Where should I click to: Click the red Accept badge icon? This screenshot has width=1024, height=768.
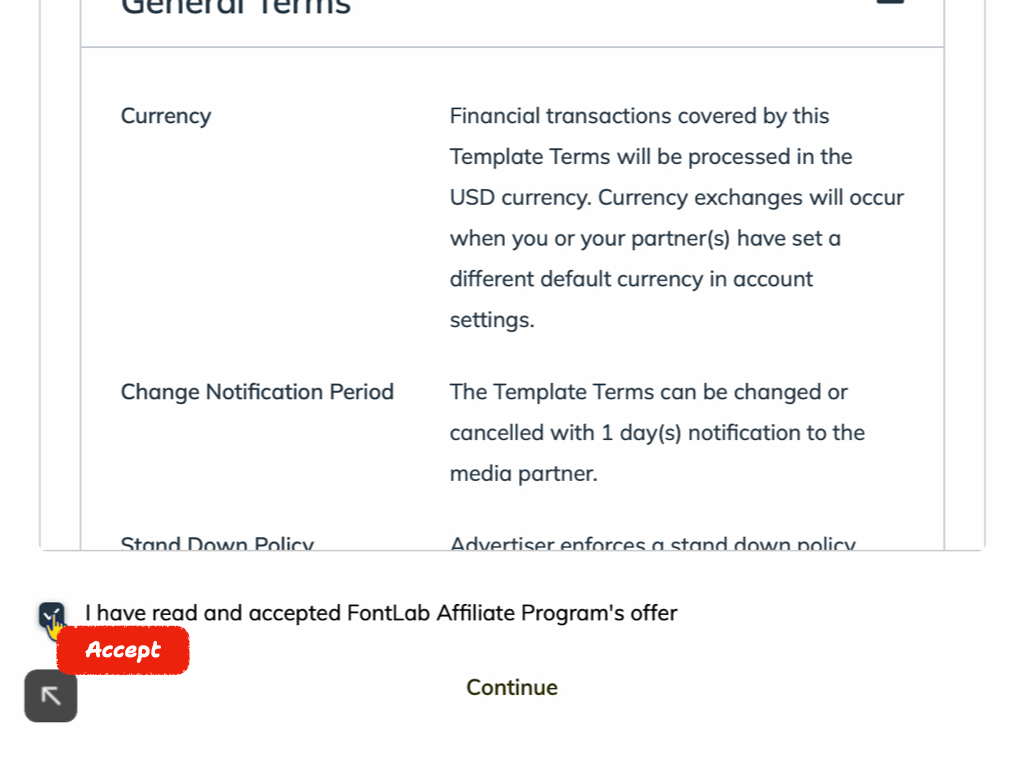(x=123, y=650)
